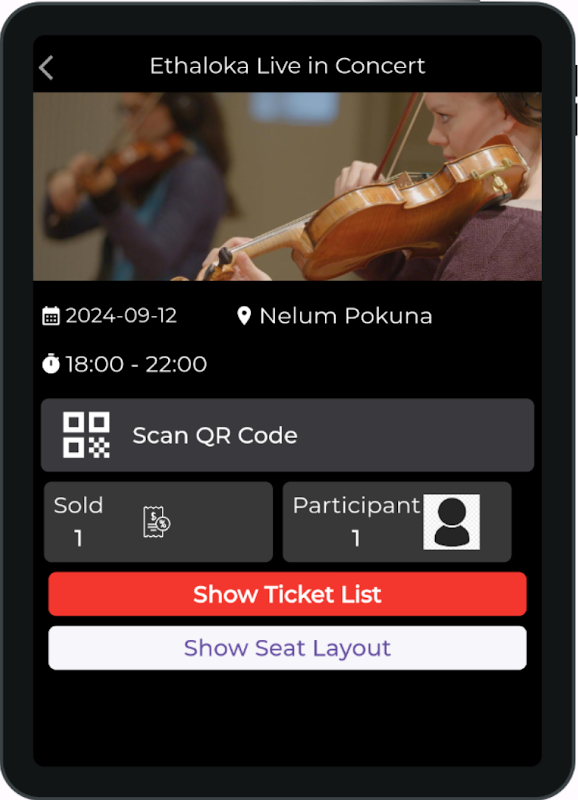Click the Participant label text
Screen dimensions: 578x800
pyautogui.click(x=356, y=506)
